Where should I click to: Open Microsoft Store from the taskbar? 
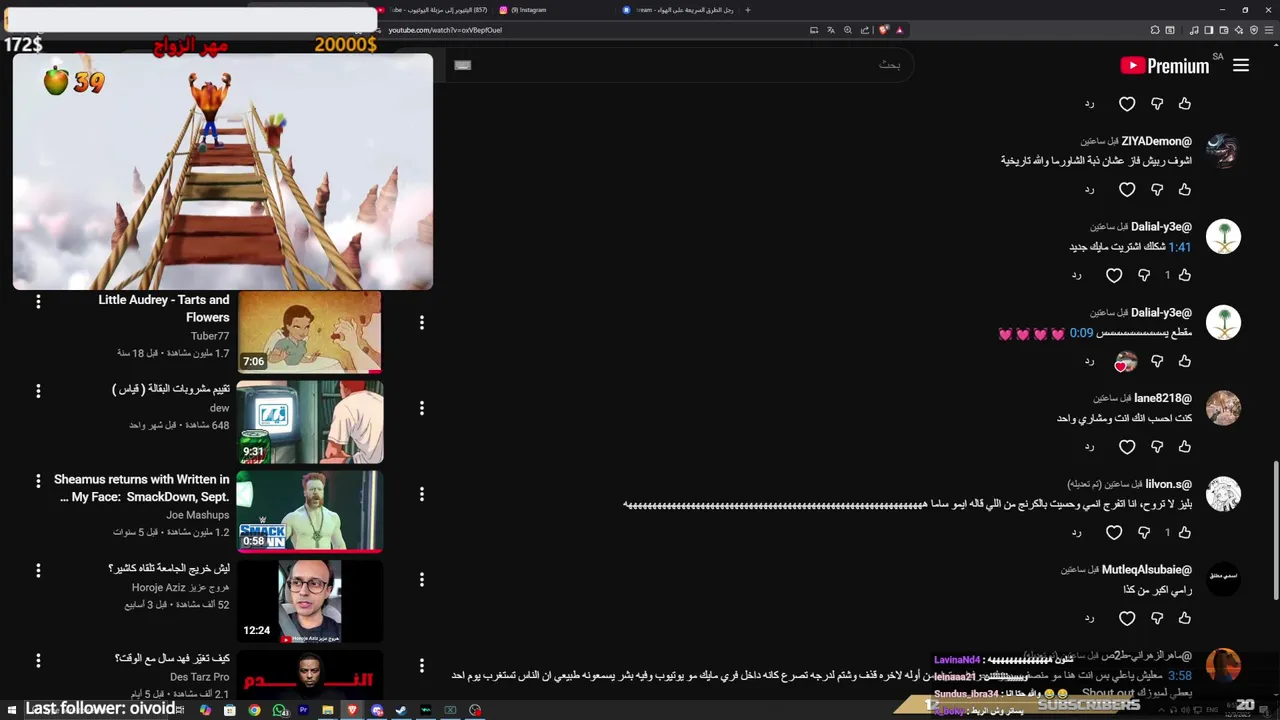click(x=230, y=710)
